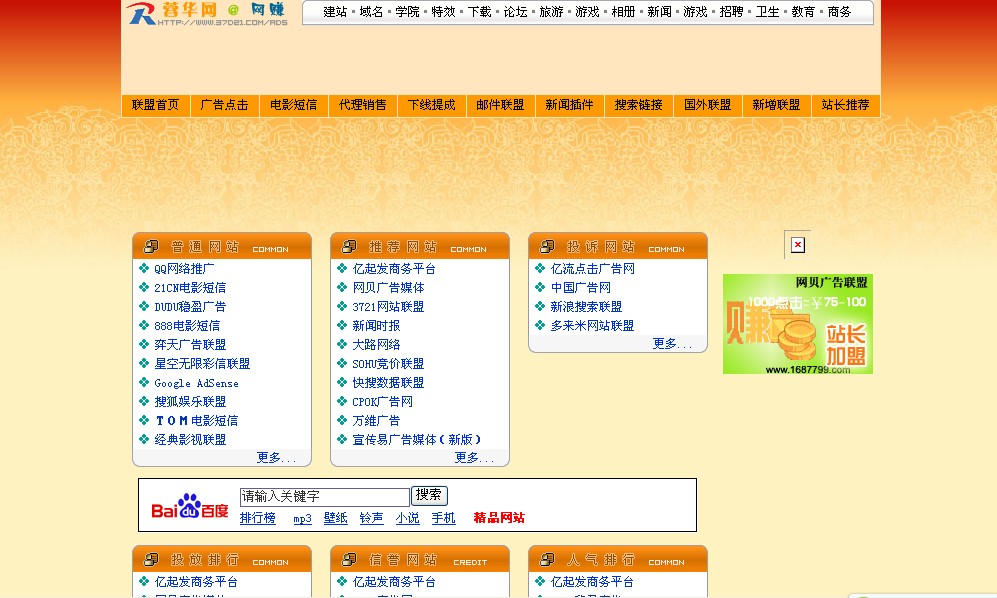Image resolution: width=997 pixels, height=598 pixels.
Task: Open the 代理销售 navigation tab
Action: pos(362,105)
